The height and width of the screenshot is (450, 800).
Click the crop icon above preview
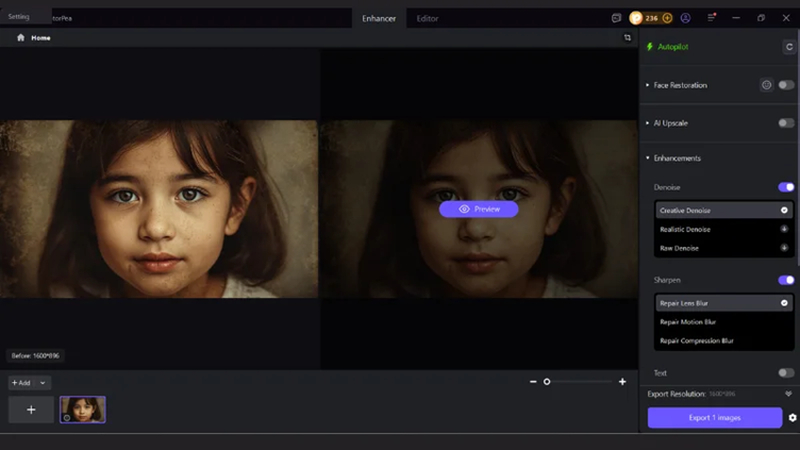(628, 38)
